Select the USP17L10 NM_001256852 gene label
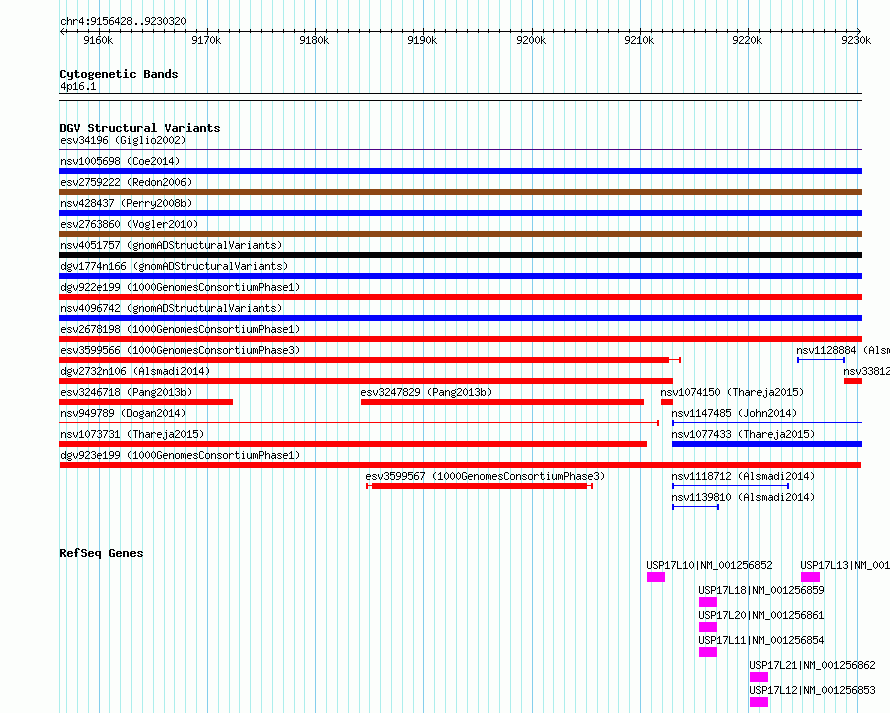 coord(710,565)
